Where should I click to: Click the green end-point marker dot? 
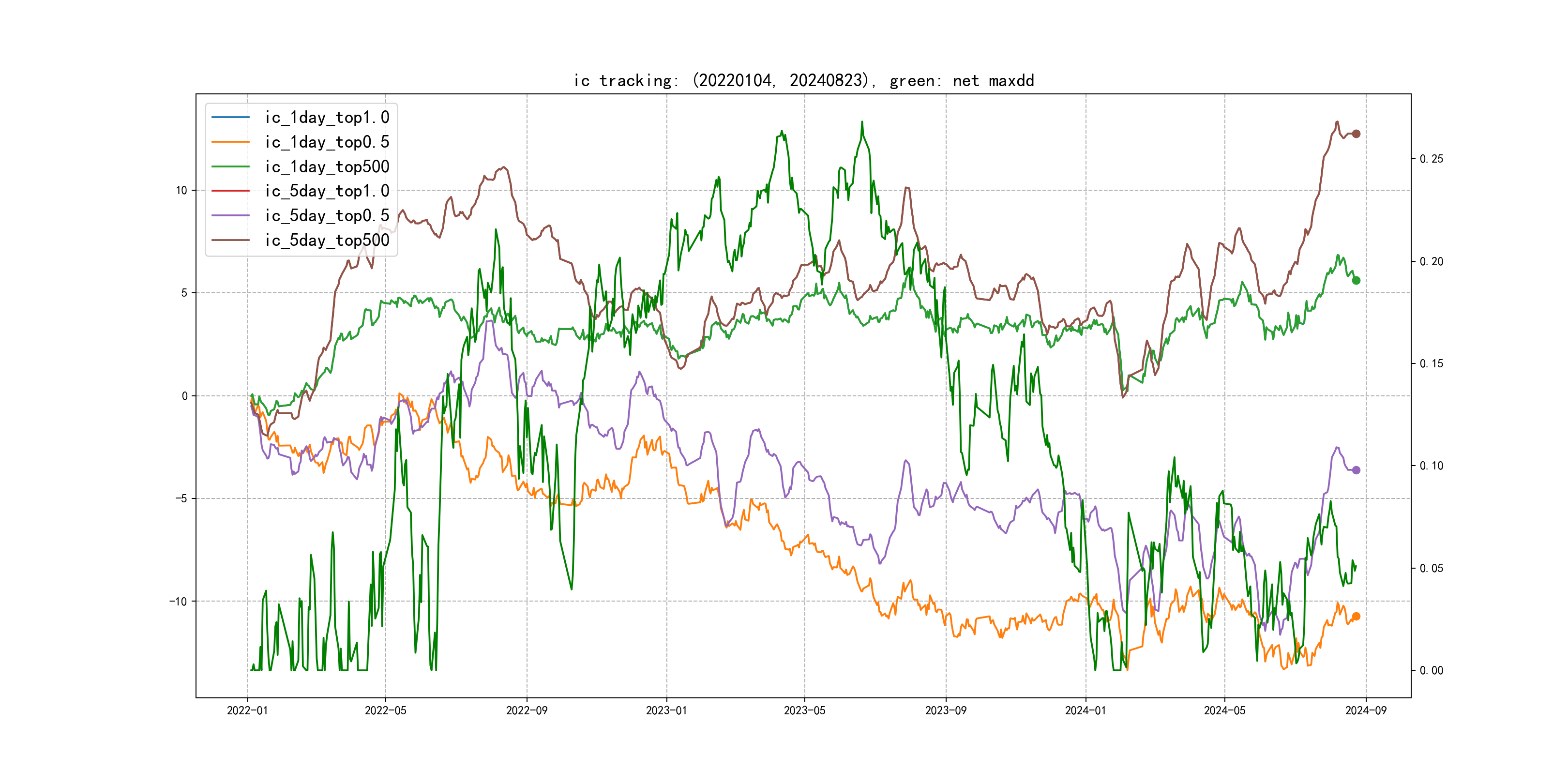click(x=1356, y=281)
